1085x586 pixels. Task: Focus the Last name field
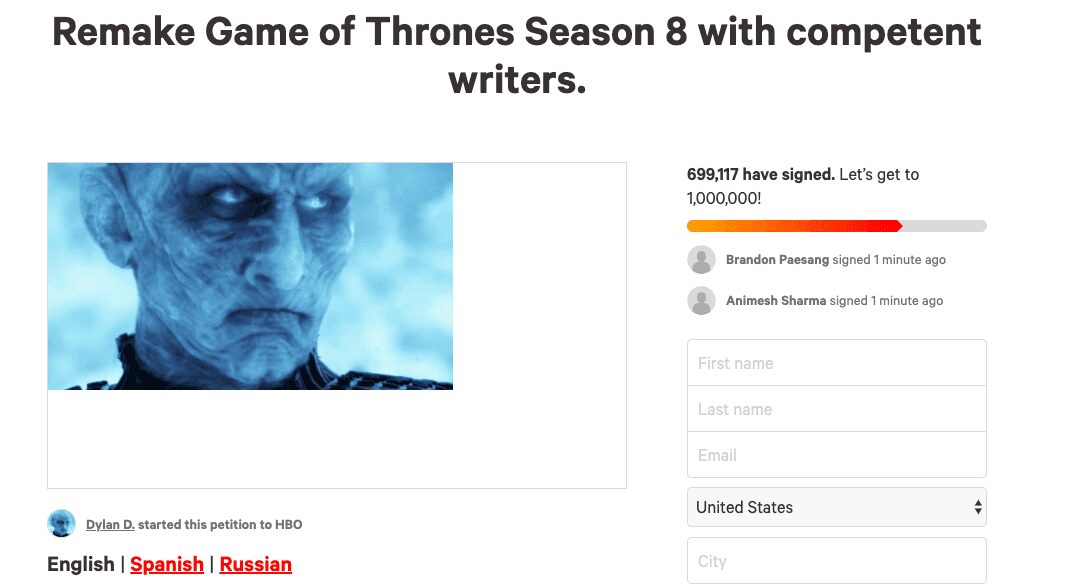point(836,409)
